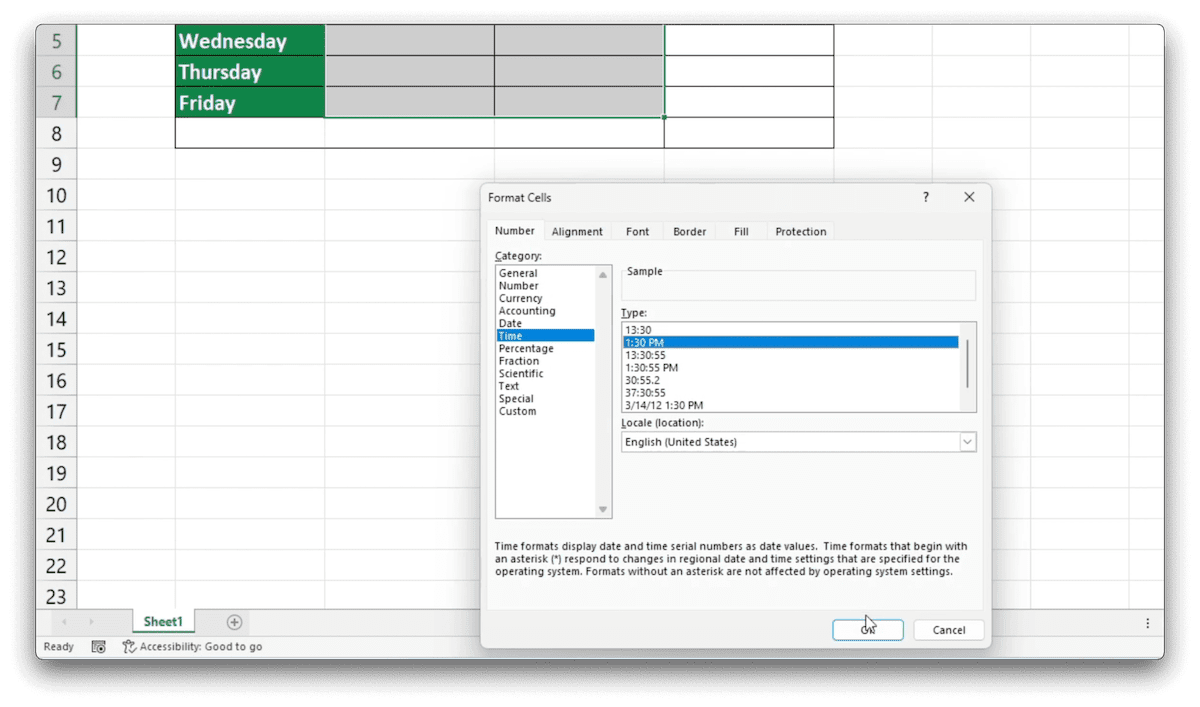
Task: Open the Border tab
Action: coord(690,232)
